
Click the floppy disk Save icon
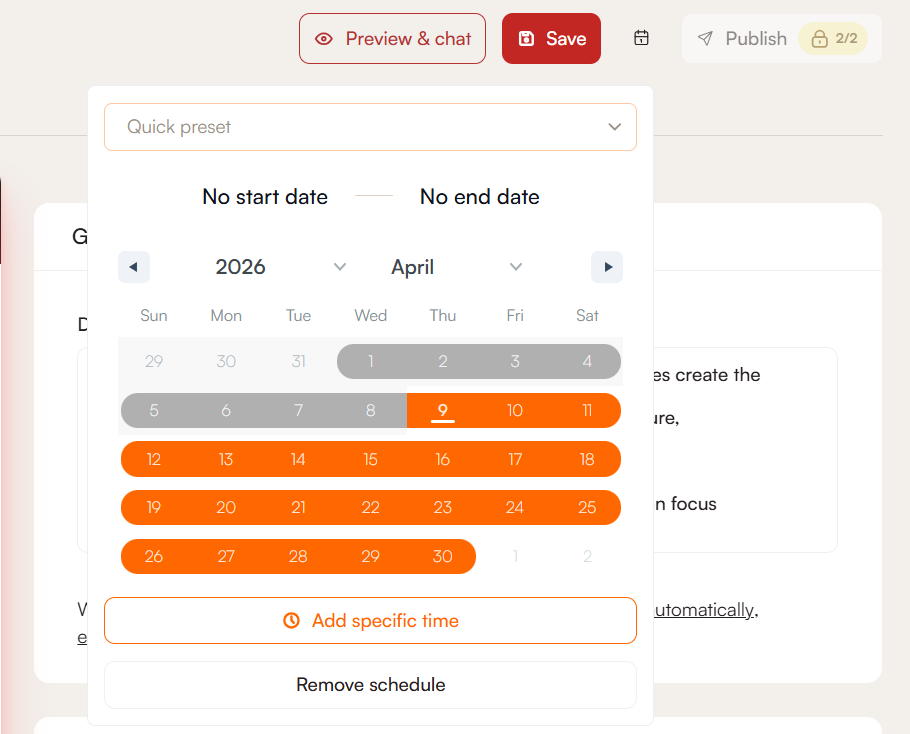pos(527,39)
